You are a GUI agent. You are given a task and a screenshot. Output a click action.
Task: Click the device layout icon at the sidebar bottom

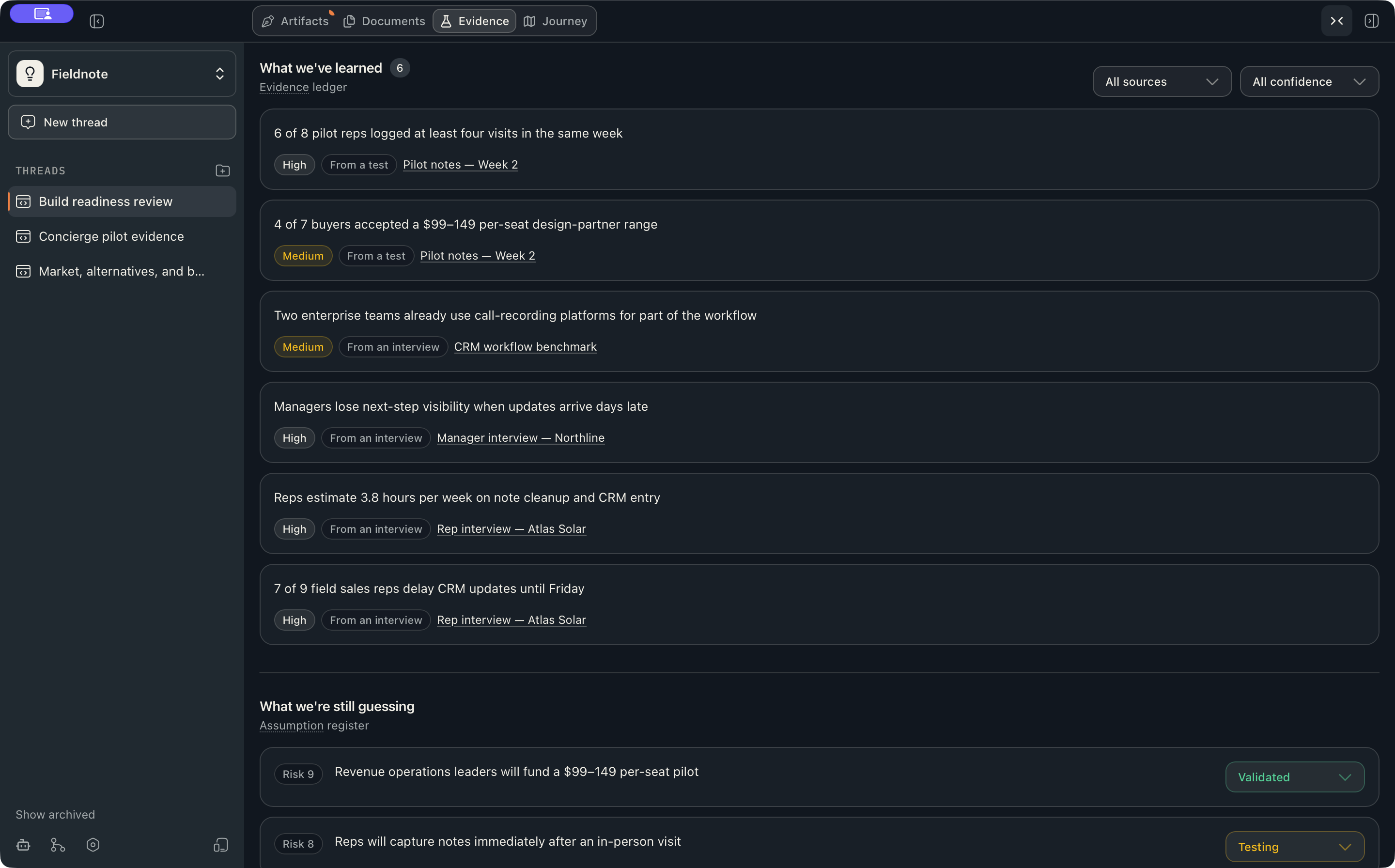[221, 845]
